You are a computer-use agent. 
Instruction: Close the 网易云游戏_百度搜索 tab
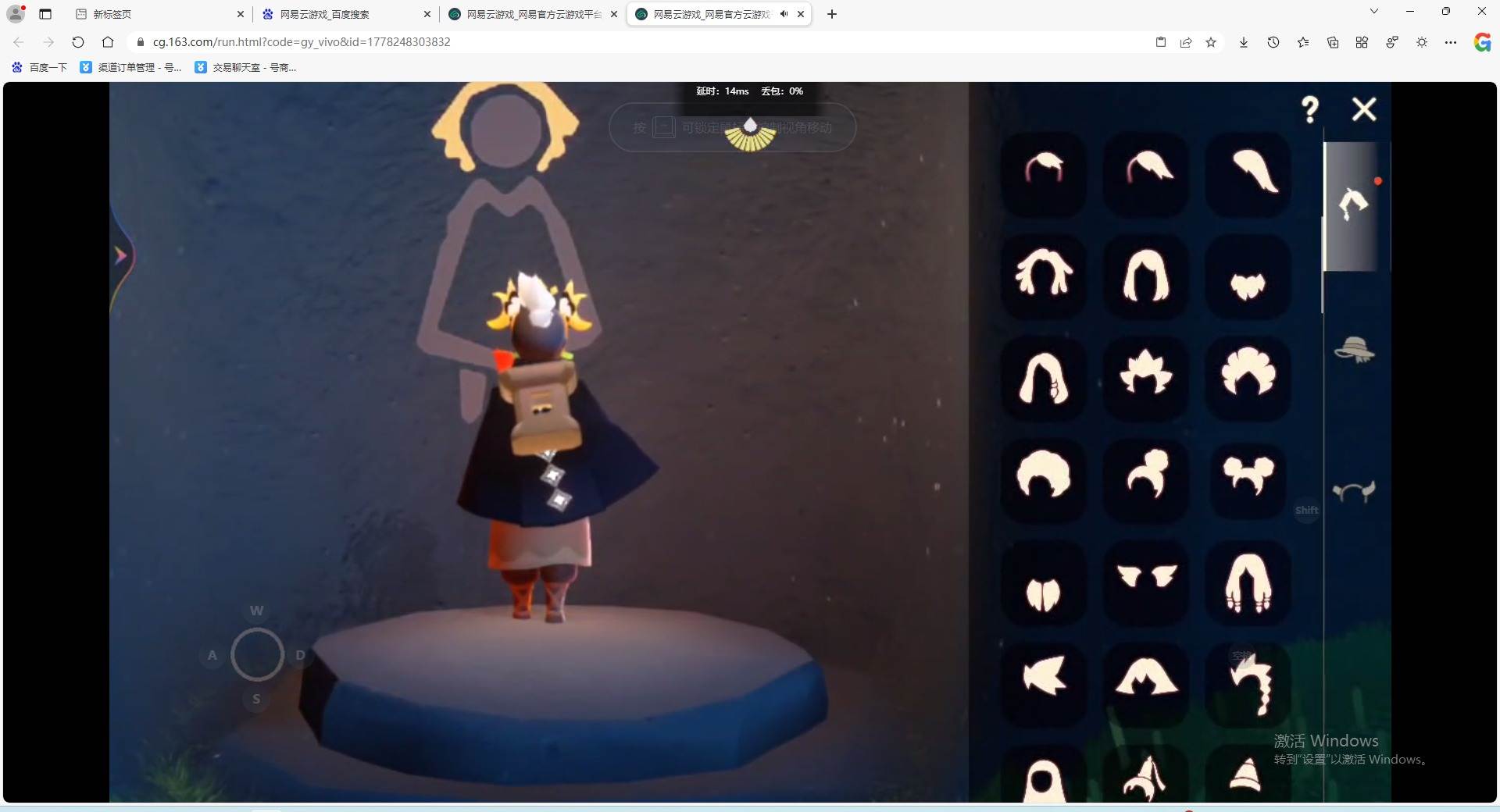(427, 14)
